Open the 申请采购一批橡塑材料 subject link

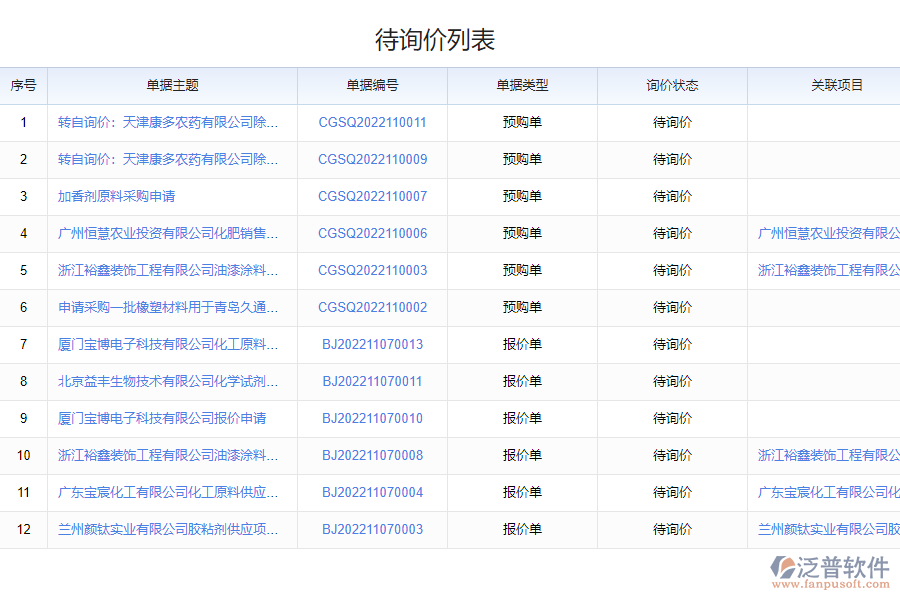(x=168, y=308)
